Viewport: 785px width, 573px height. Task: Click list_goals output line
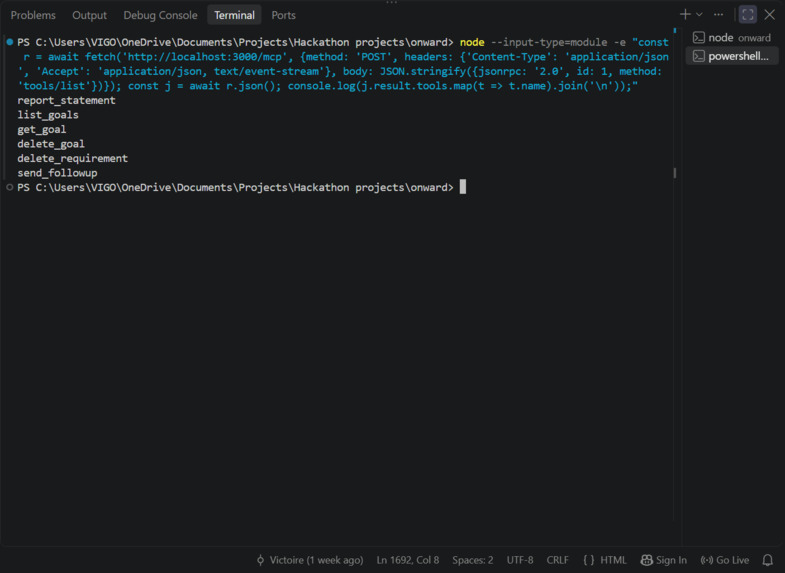point(48,115)
